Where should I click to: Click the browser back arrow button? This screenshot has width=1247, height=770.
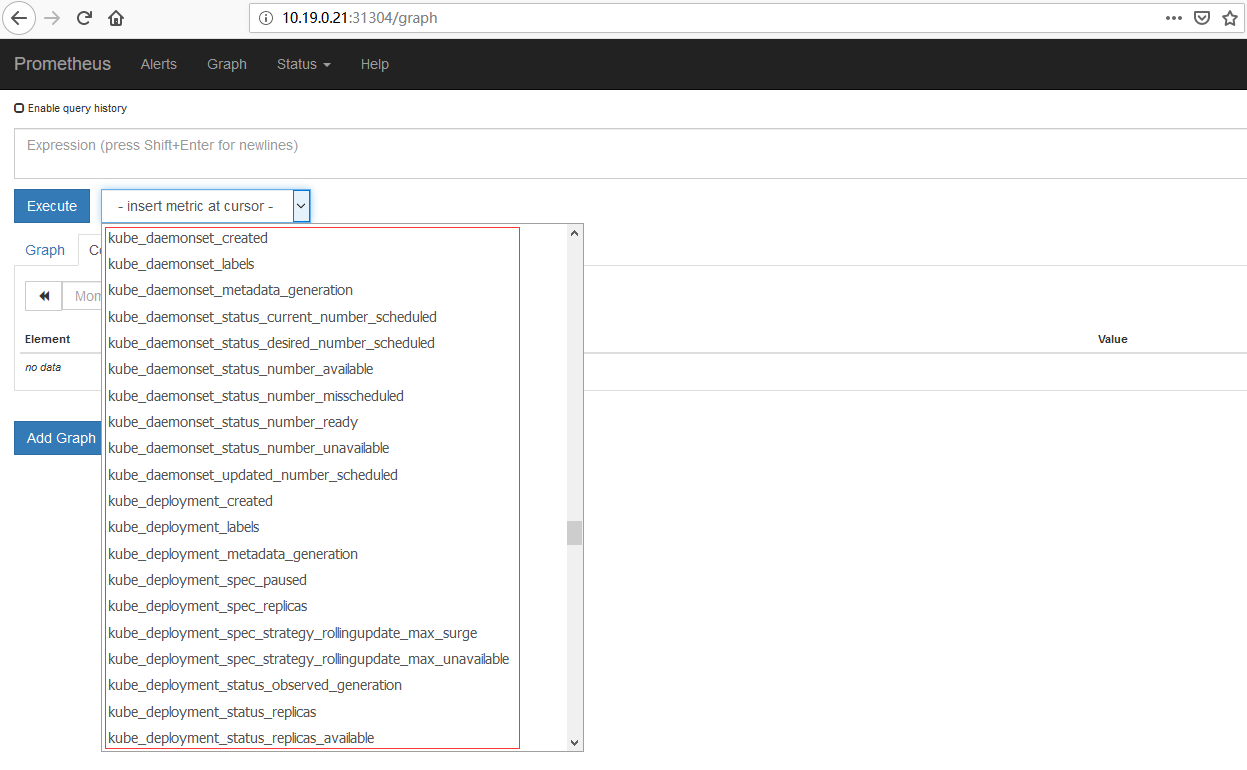pos(20,18)
